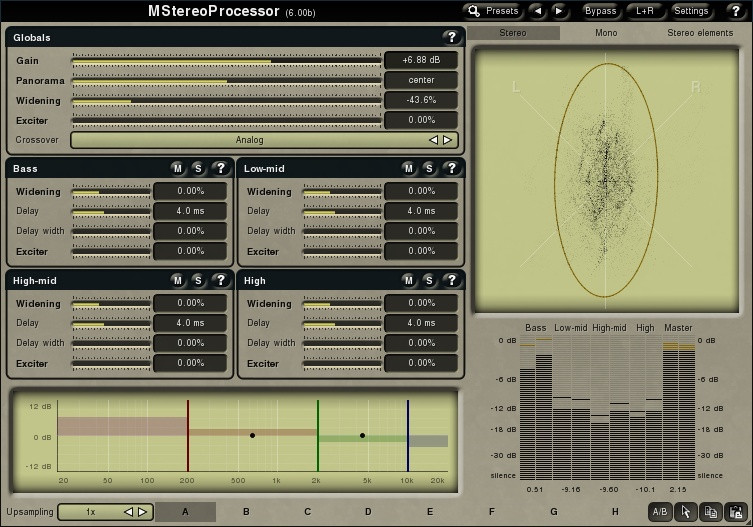The width and height of the screenshot is (753, 527).
Task: Adjust the global Exciter slider
Action: point(227,121)
